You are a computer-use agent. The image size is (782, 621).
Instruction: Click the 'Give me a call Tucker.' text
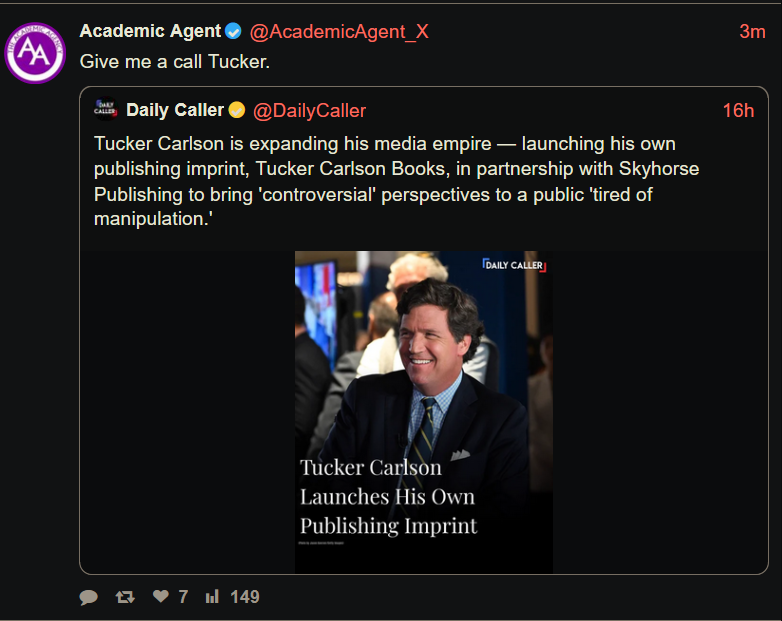(x=175, y=62)
